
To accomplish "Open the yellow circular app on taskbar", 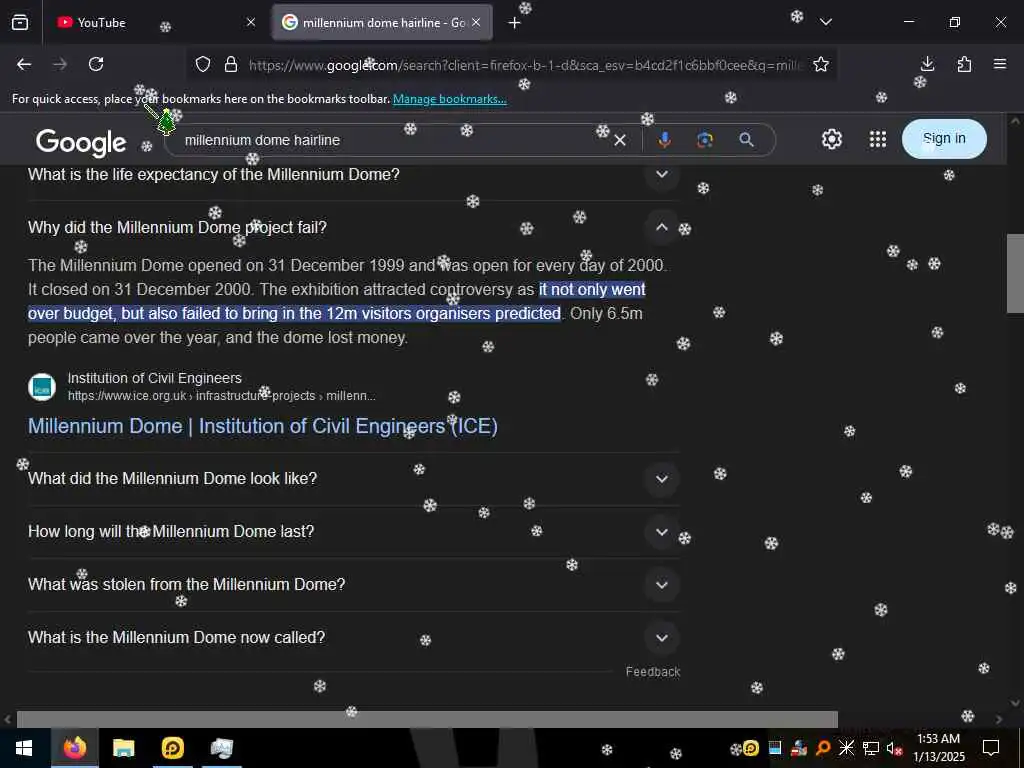I will click(x=172, y=748).
